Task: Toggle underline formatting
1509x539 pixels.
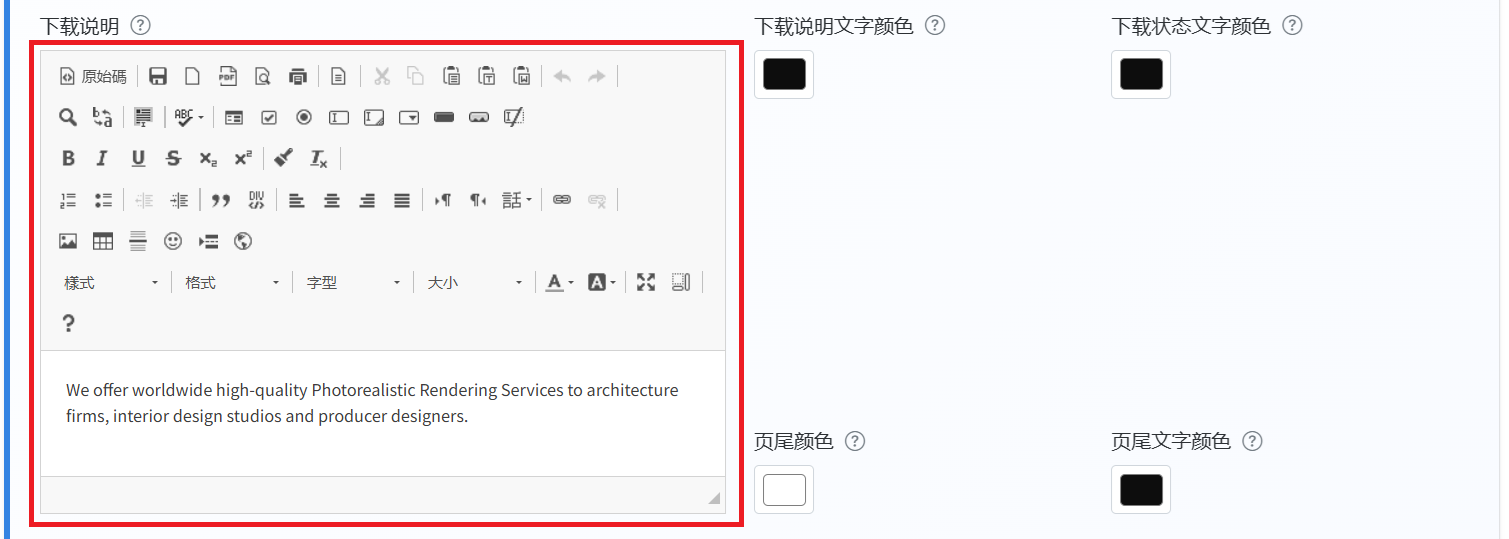Action: [138, 158]
